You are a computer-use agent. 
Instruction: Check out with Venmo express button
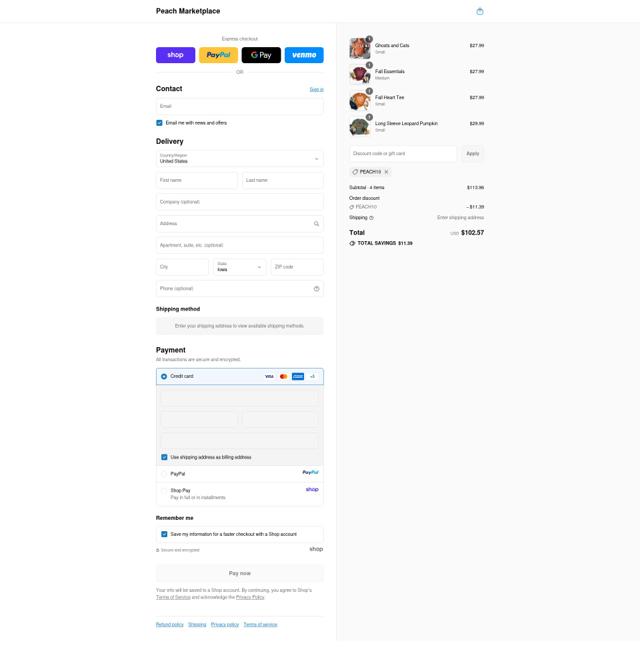tap(304, 55)
